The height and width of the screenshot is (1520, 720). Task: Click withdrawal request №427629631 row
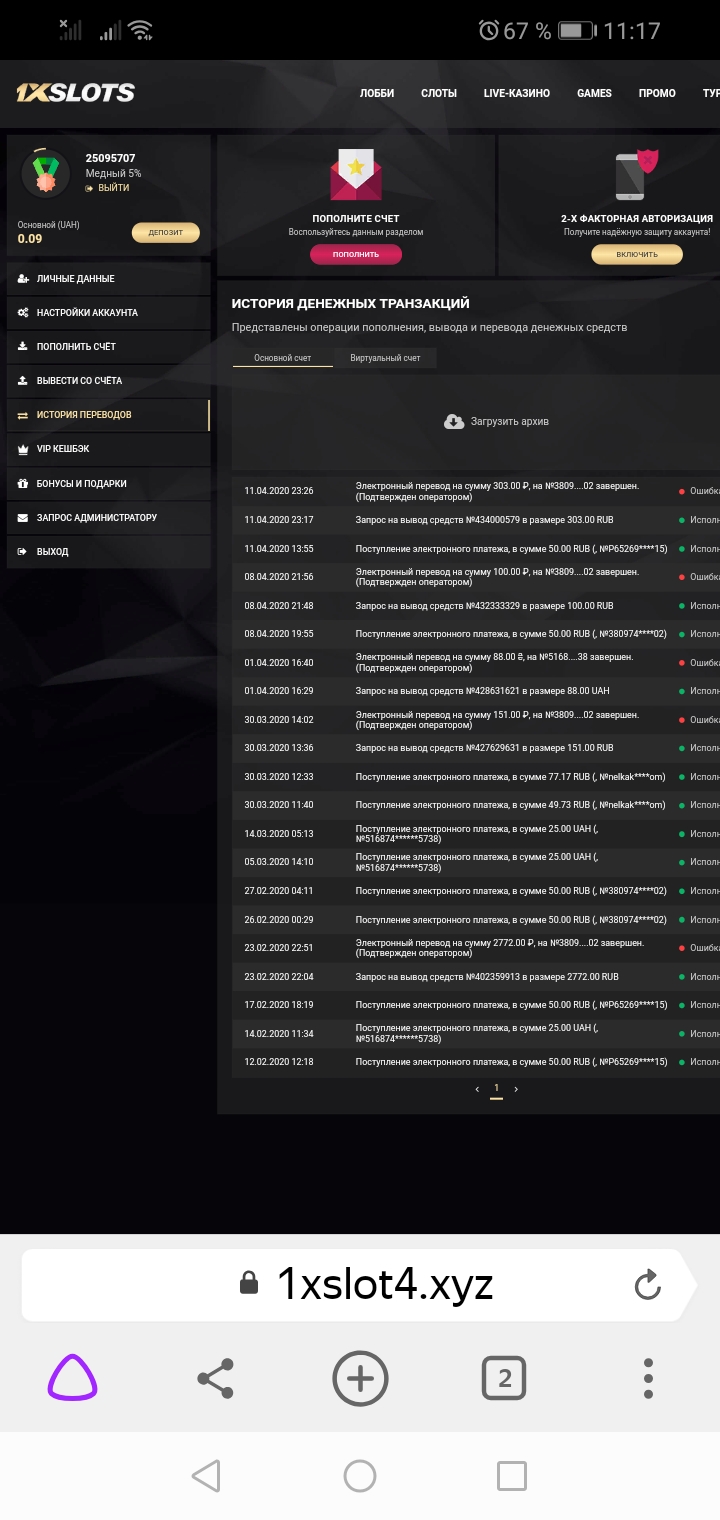pyautogui.click(x=476, y=748)
